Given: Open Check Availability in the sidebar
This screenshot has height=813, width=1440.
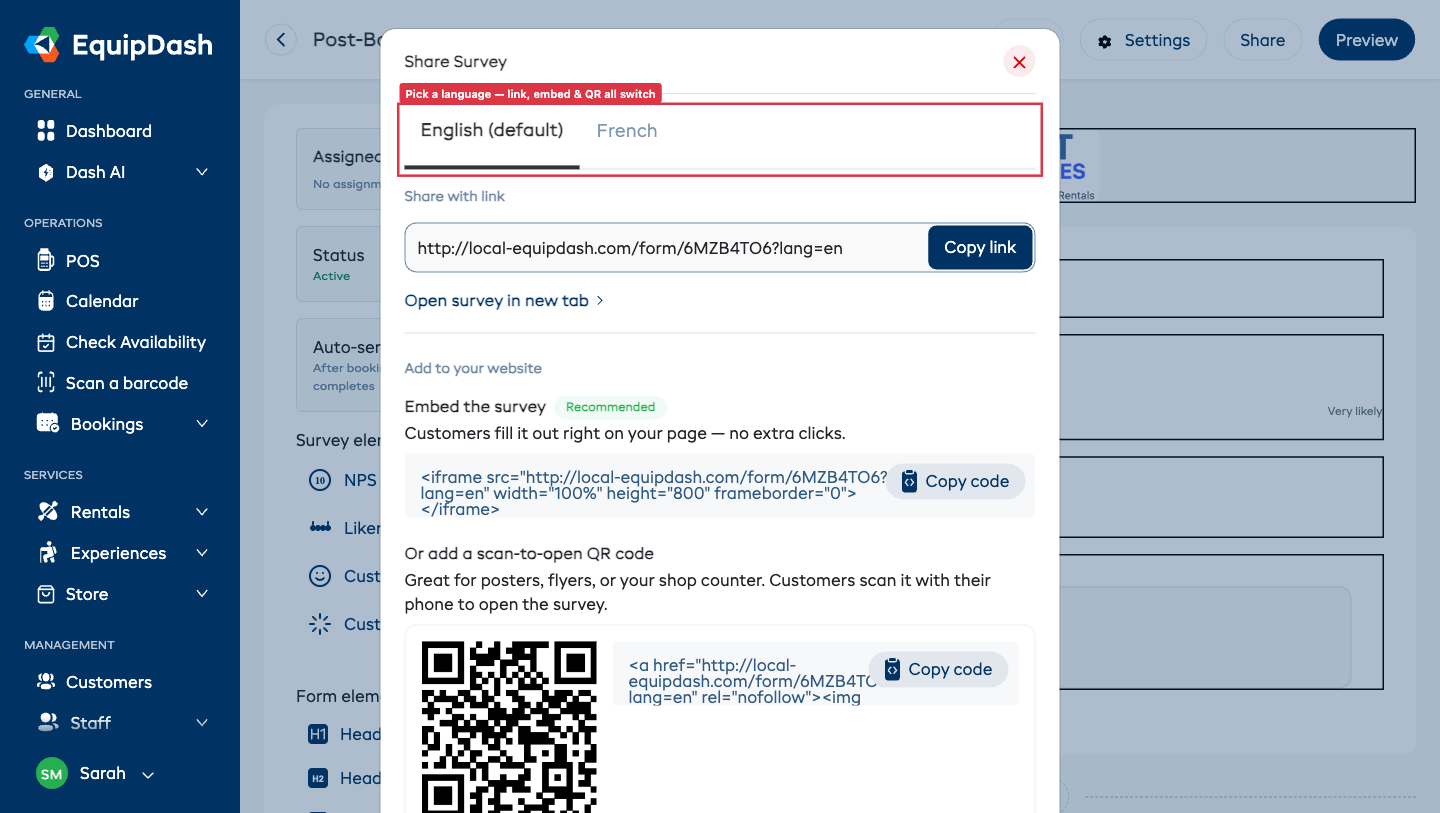Looking at the screenshot, I should coord(135,342).
